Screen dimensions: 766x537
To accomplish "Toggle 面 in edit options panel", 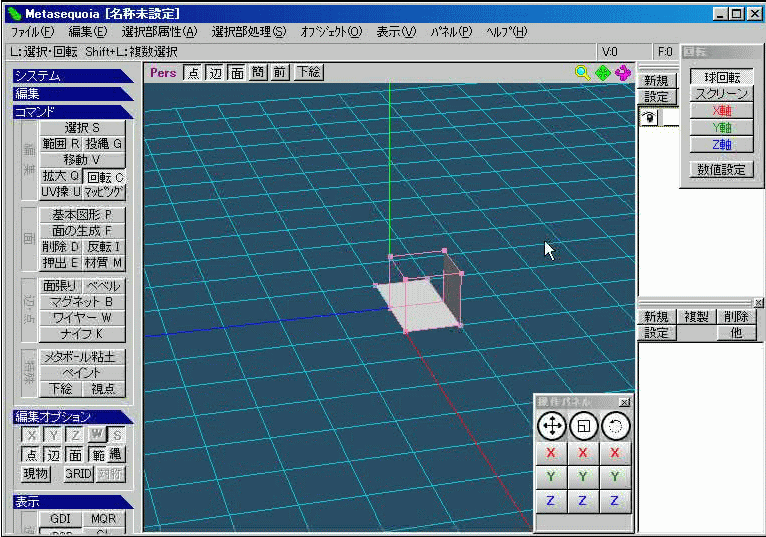I will [x=75, y=455].
